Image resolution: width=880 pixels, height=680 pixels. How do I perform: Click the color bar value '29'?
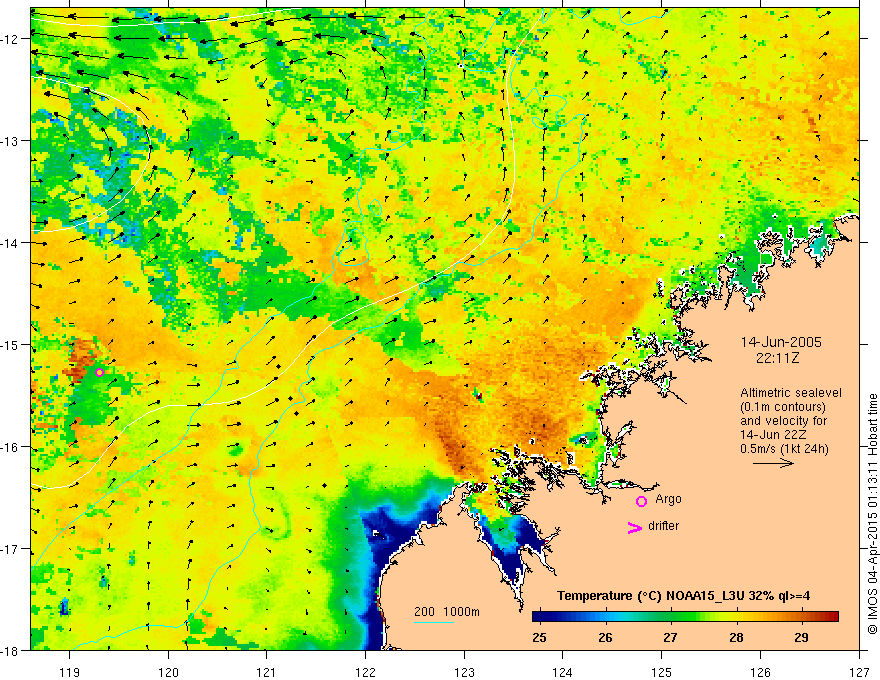[801, 637]
